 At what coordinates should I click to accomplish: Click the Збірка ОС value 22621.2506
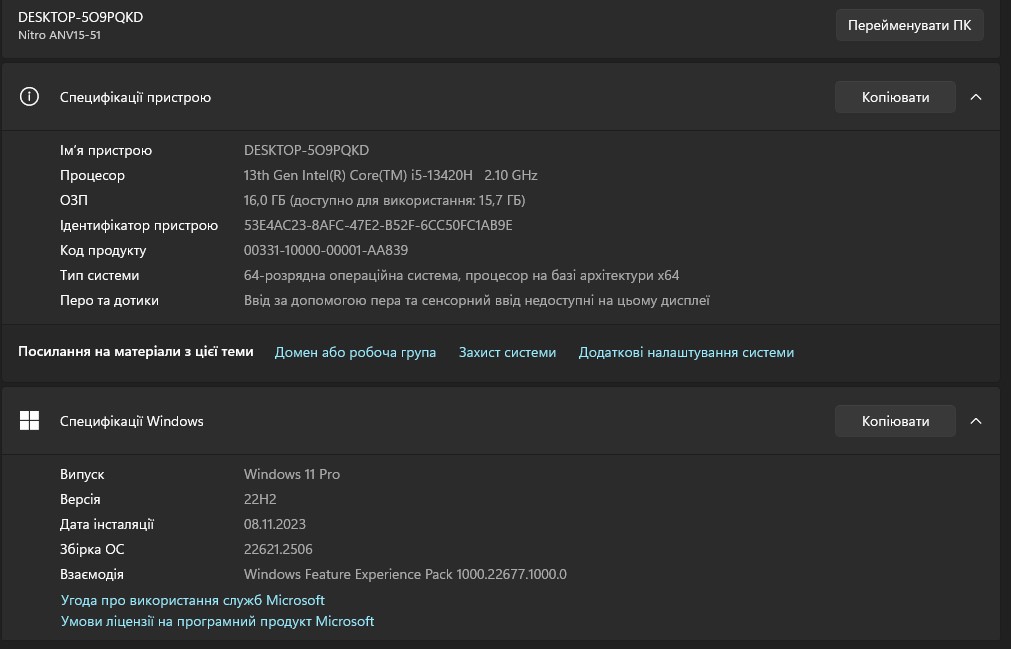point(279,549)
